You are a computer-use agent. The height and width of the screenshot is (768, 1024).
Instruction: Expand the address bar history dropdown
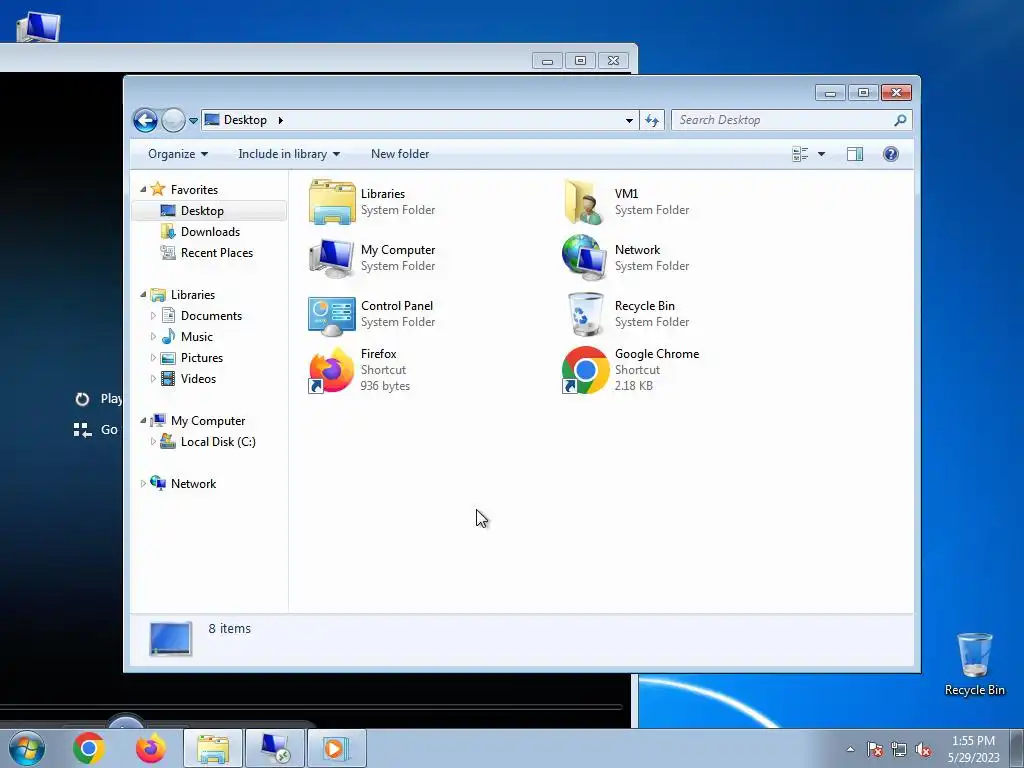coord(629,120)
